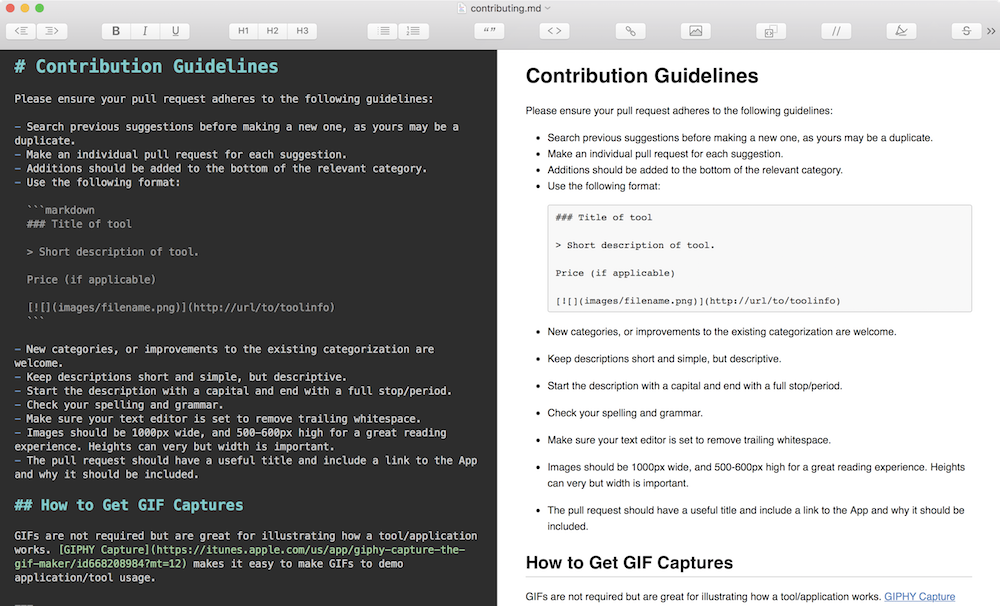Screen dimensions: 1000x606
Task: Apply italic formatting with the I button
Action: (x=145, y=31)
